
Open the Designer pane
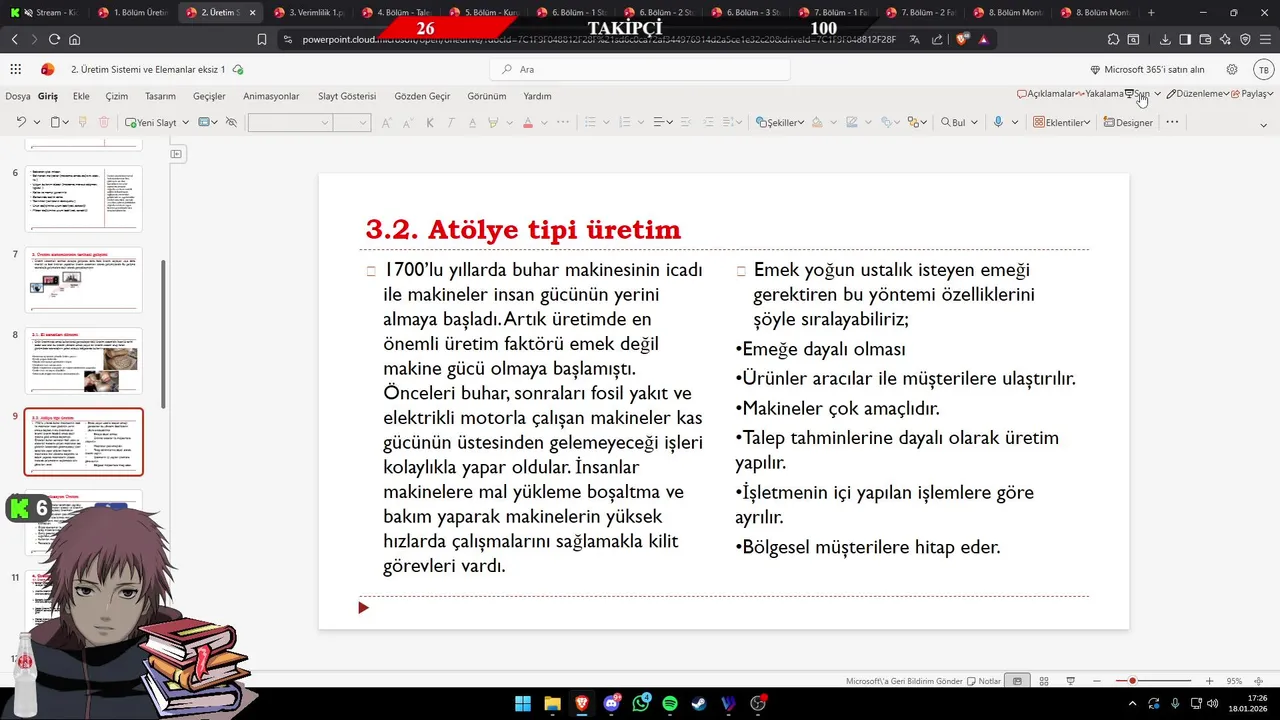click(1128, 122)
